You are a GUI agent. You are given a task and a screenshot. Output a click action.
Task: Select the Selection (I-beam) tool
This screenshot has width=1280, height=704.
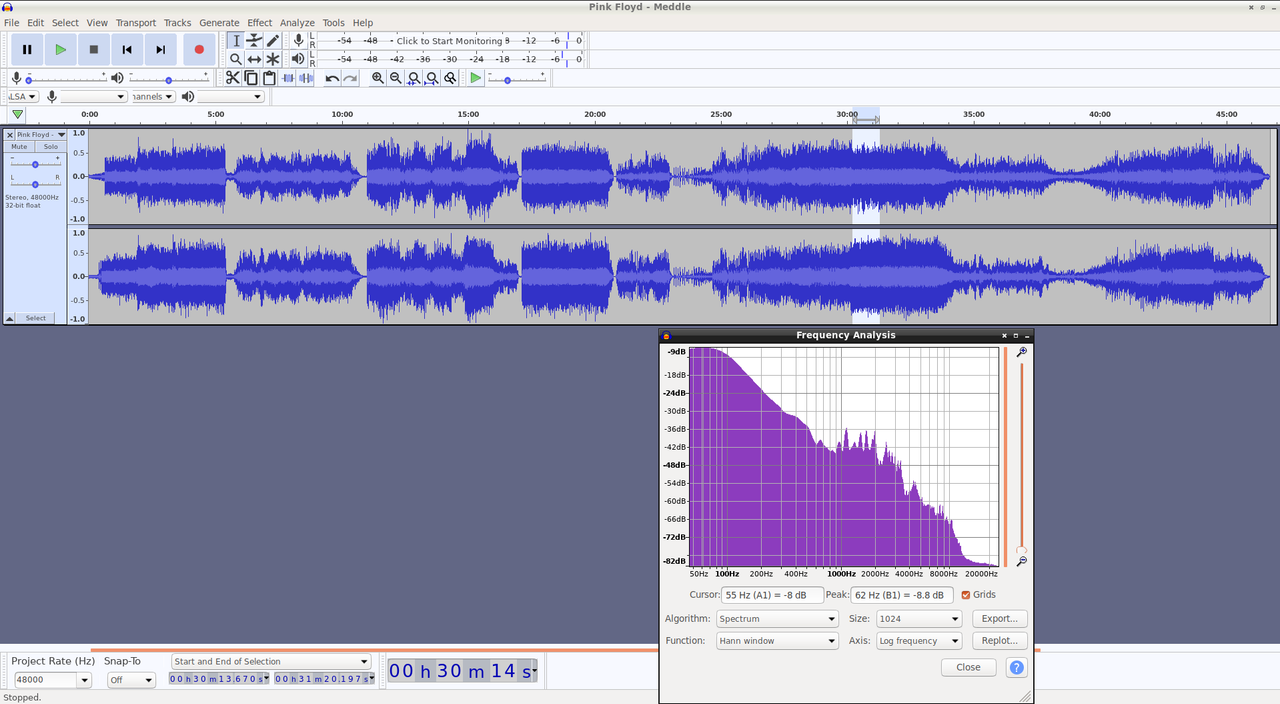(x=236, y=40)
